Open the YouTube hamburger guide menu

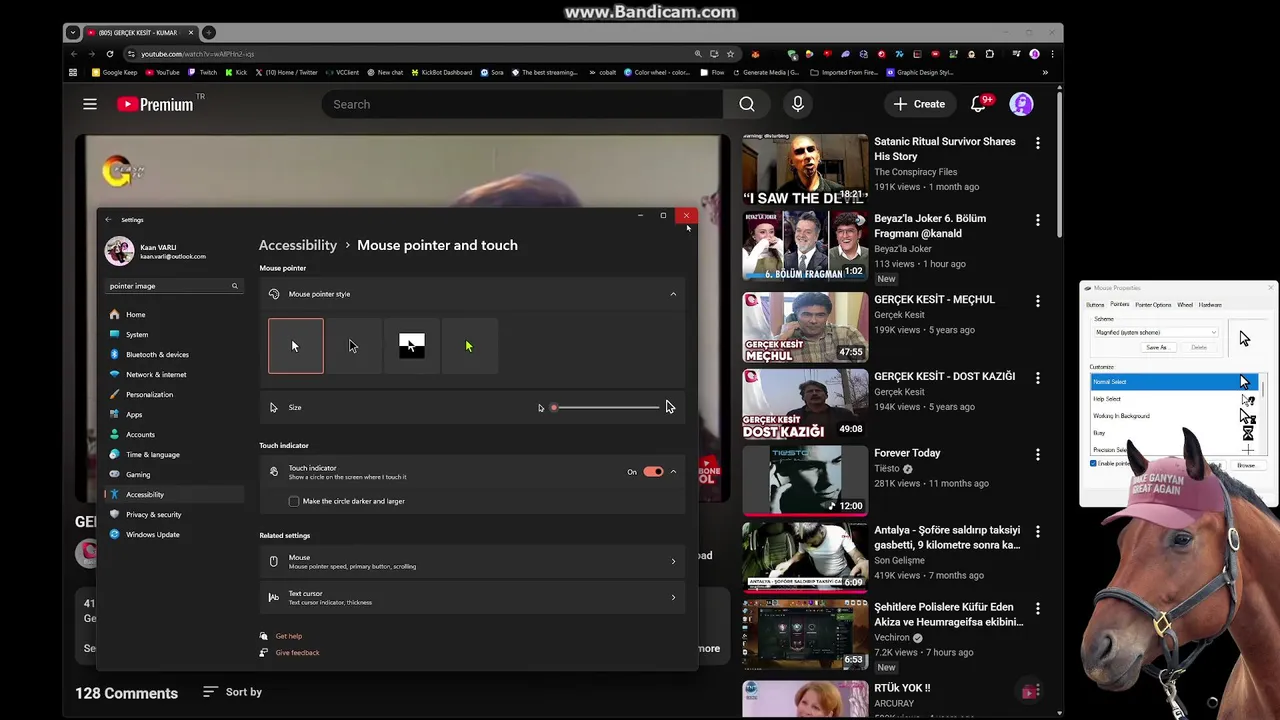(90, 104)
